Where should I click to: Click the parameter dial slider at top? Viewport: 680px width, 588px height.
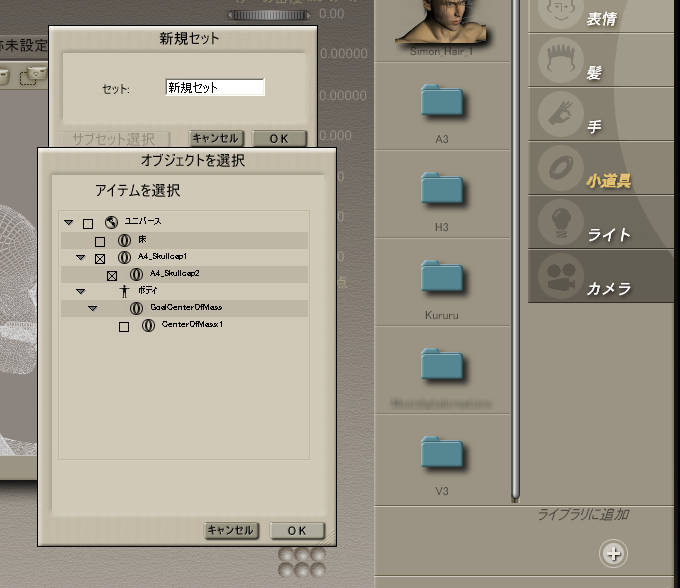tap(269, 15)
